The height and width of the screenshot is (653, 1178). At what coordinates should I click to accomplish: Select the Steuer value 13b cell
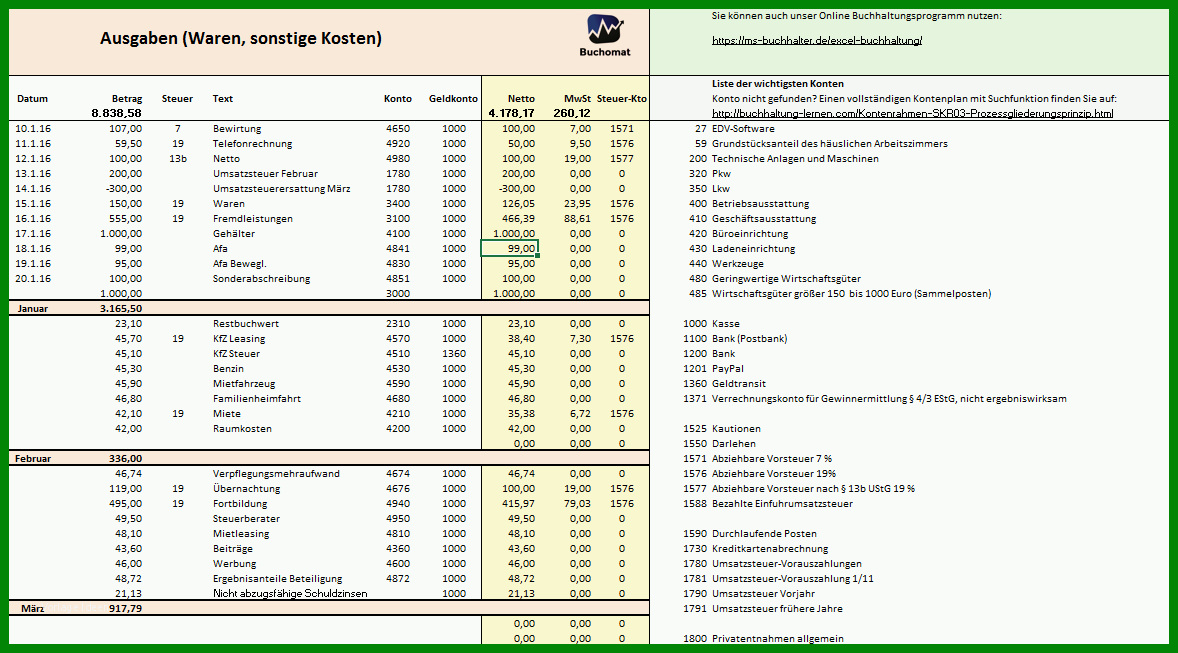point(178,159)
